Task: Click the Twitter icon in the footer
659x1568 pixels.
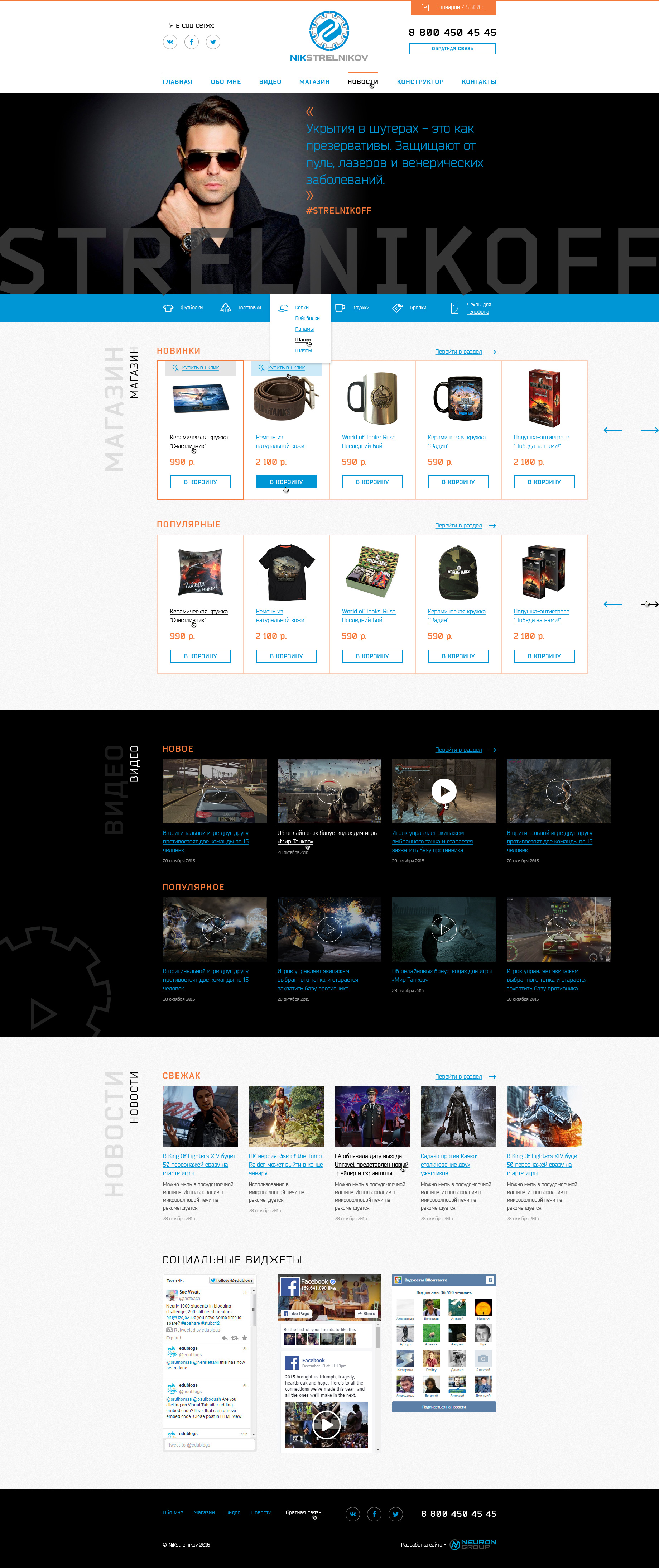Action: pos(395,1514)
